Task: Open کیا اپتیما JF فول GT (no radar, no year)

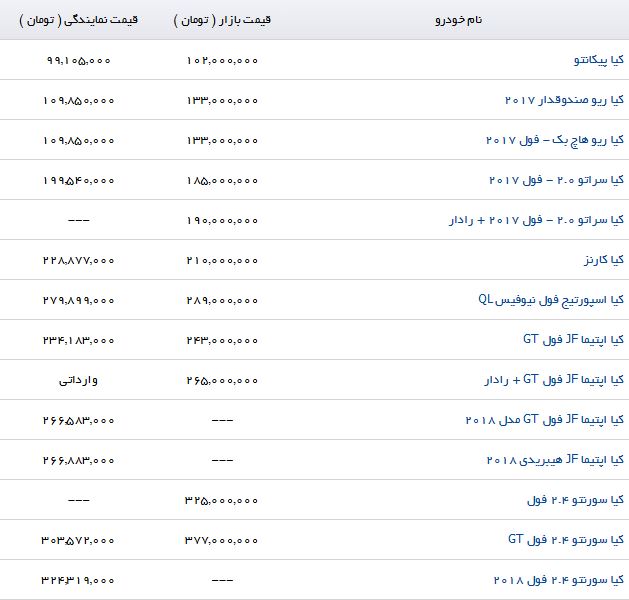Action: (573, 340)
